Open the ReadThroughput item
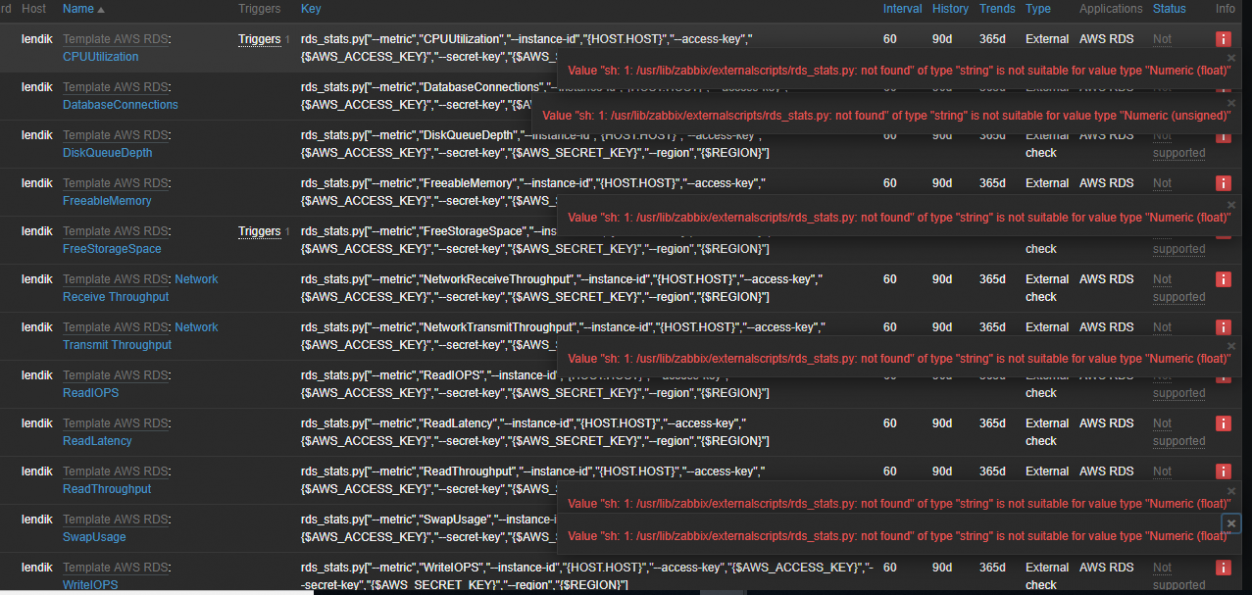 click(107, 489)
